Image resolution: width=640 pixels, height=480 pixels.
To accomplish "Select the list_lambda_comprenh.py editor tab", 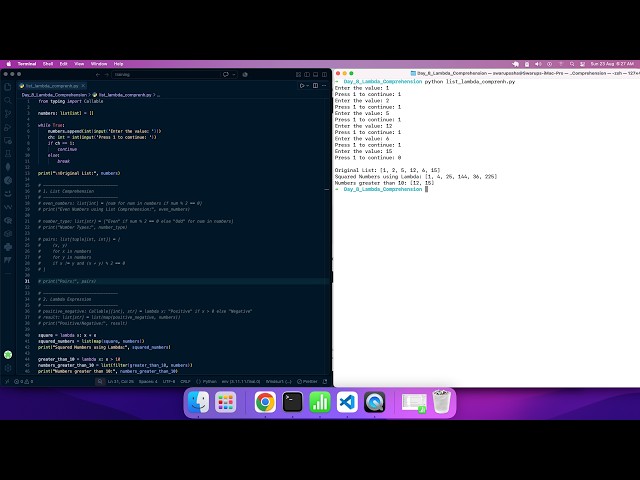I will tap(52, 86).
